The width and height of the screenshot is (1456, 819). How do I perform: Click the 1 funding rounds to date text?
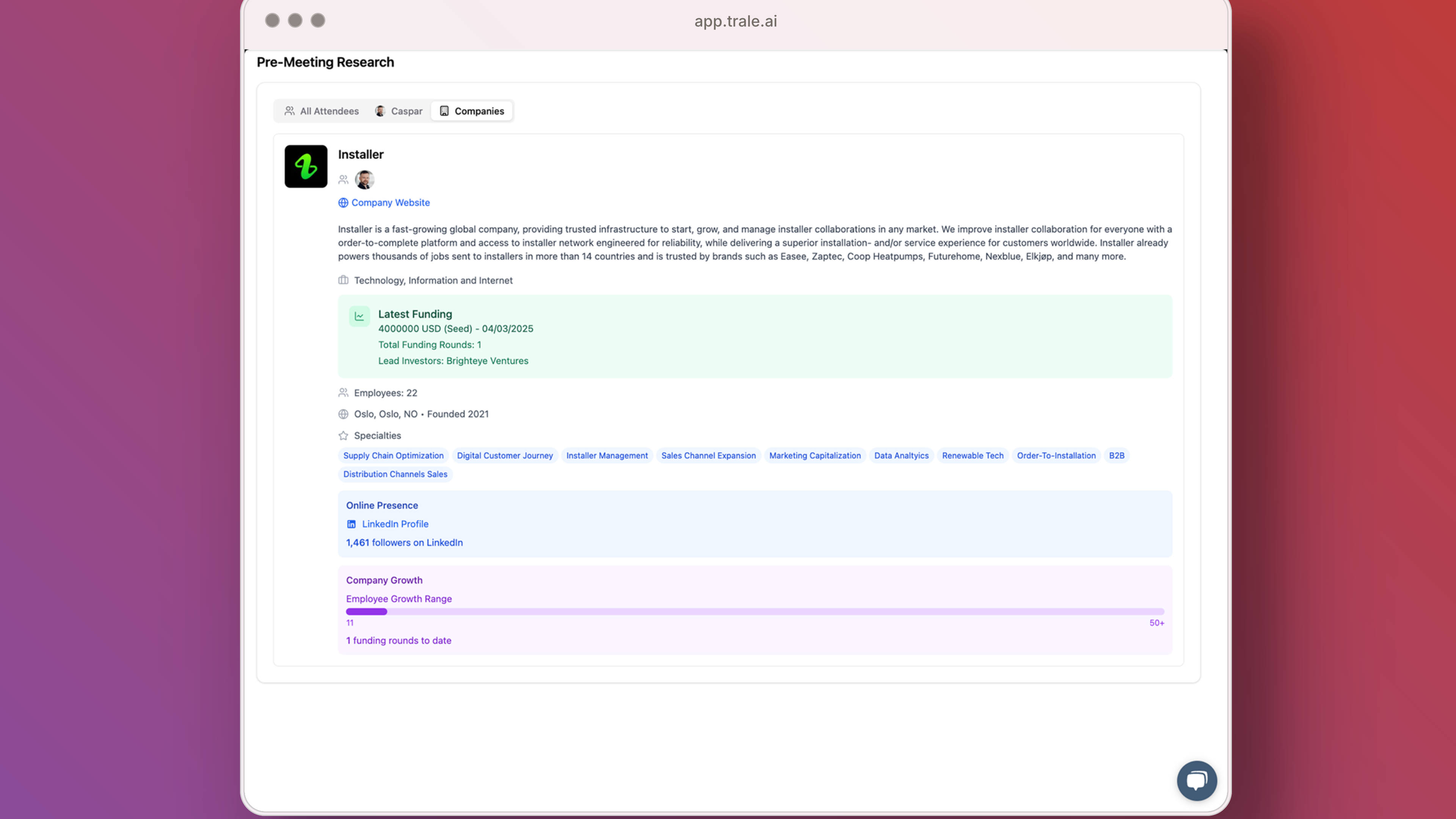pos(399,640)
